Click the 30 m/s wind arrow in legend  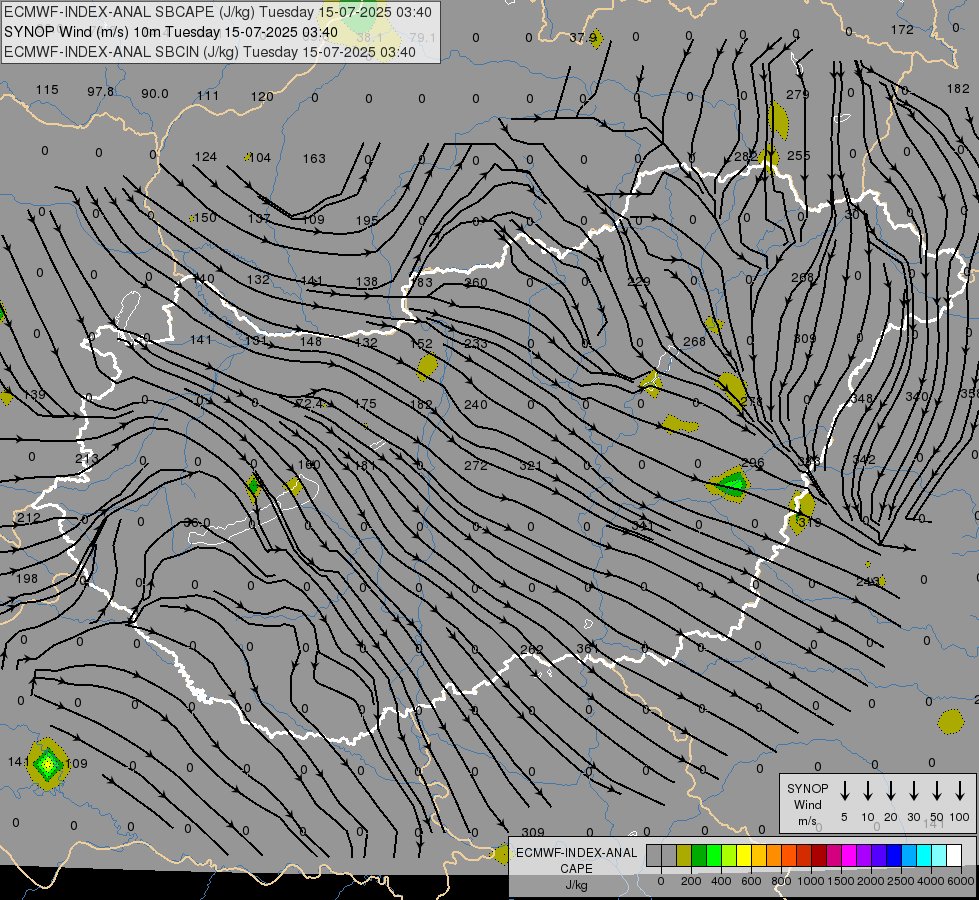tap(913, 791)
